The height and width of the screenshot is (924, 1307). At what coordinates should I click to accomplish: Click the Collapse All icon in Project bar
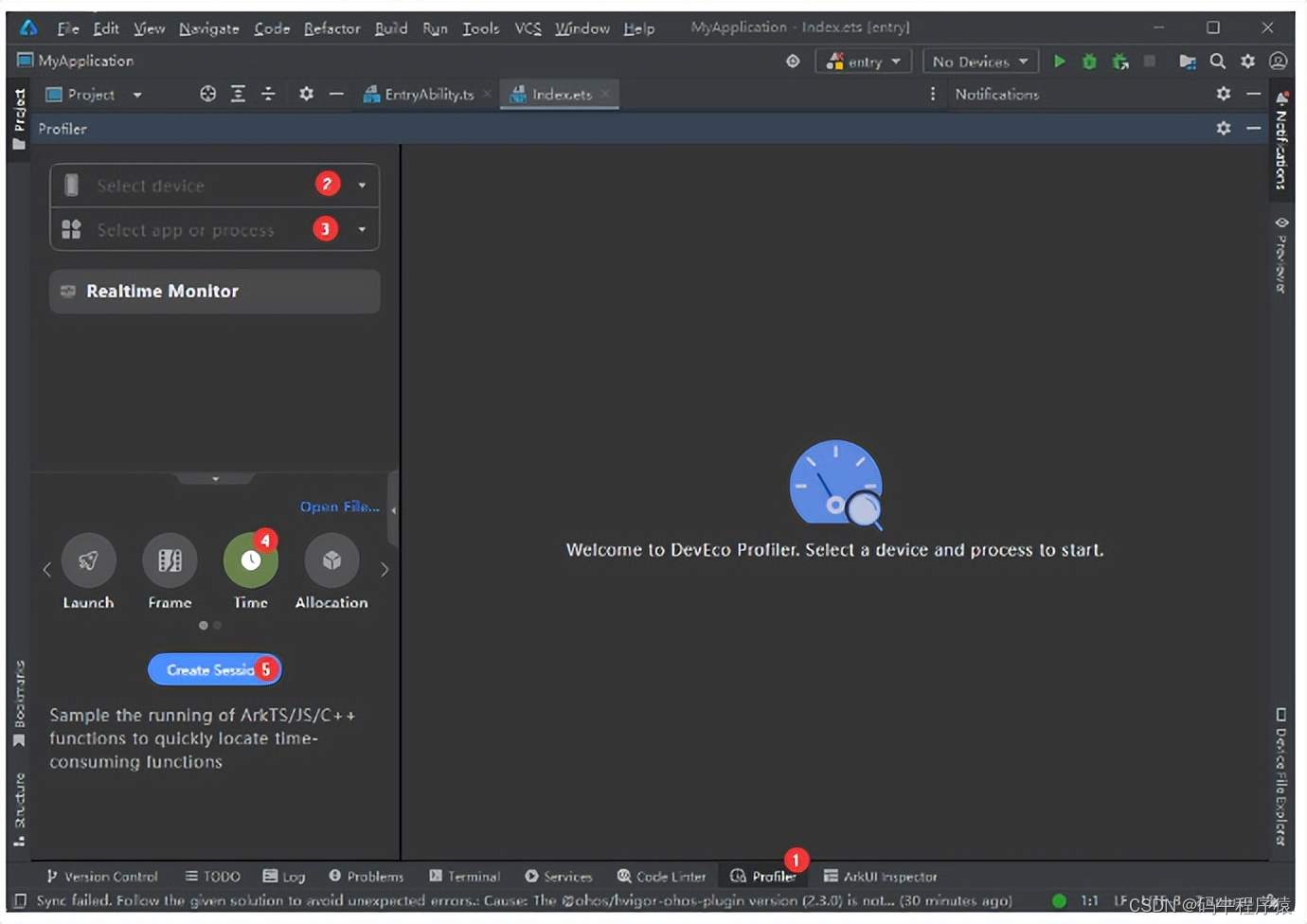269,94
